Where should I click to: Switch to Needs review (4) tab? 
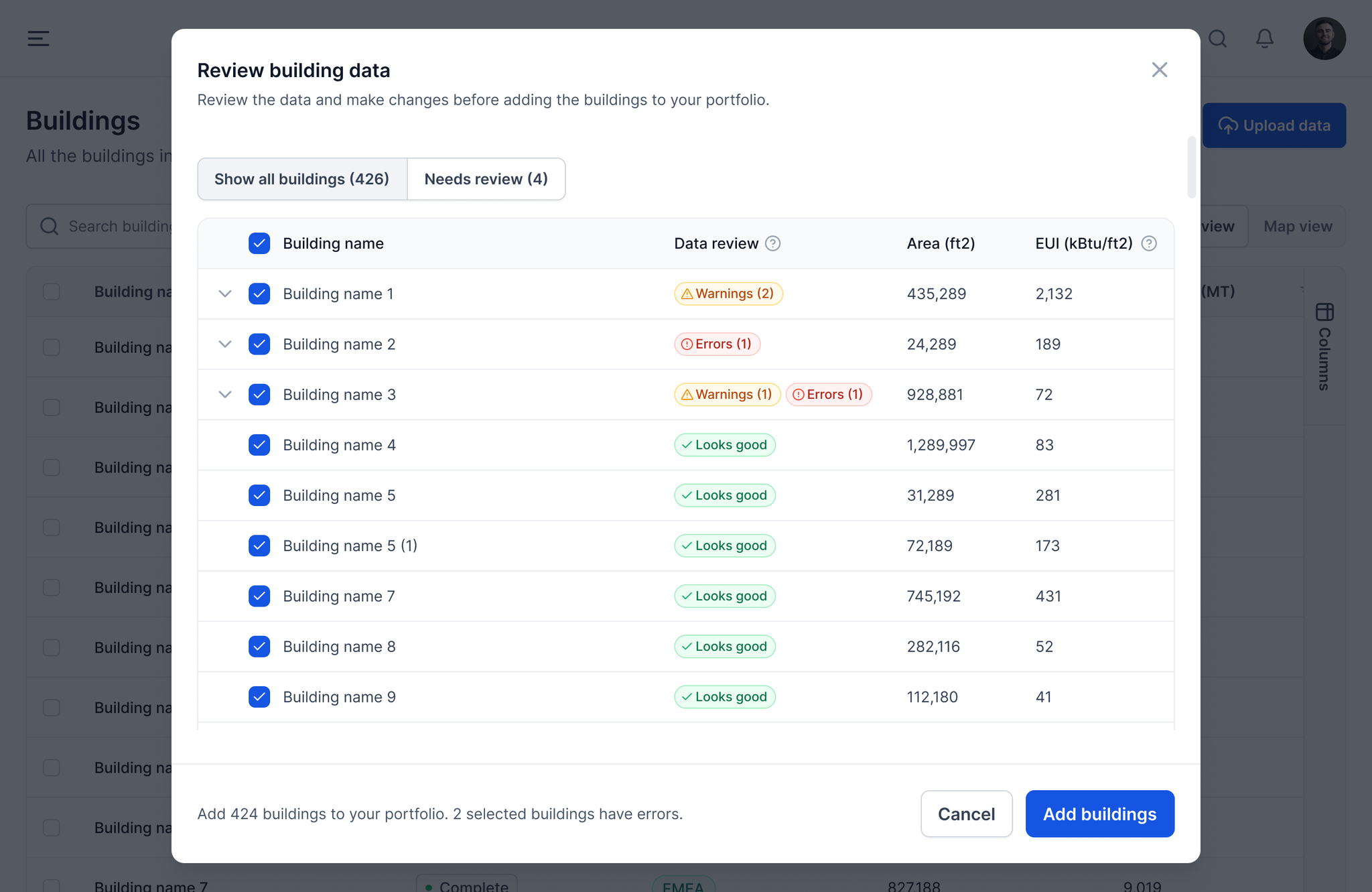(486, 179)
